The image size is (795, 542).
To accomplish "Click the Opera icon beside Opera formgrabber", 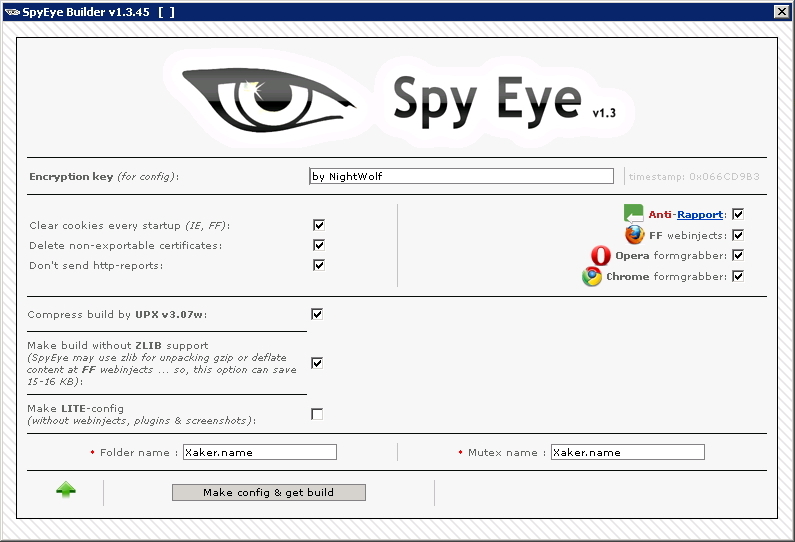I will 601,256.
